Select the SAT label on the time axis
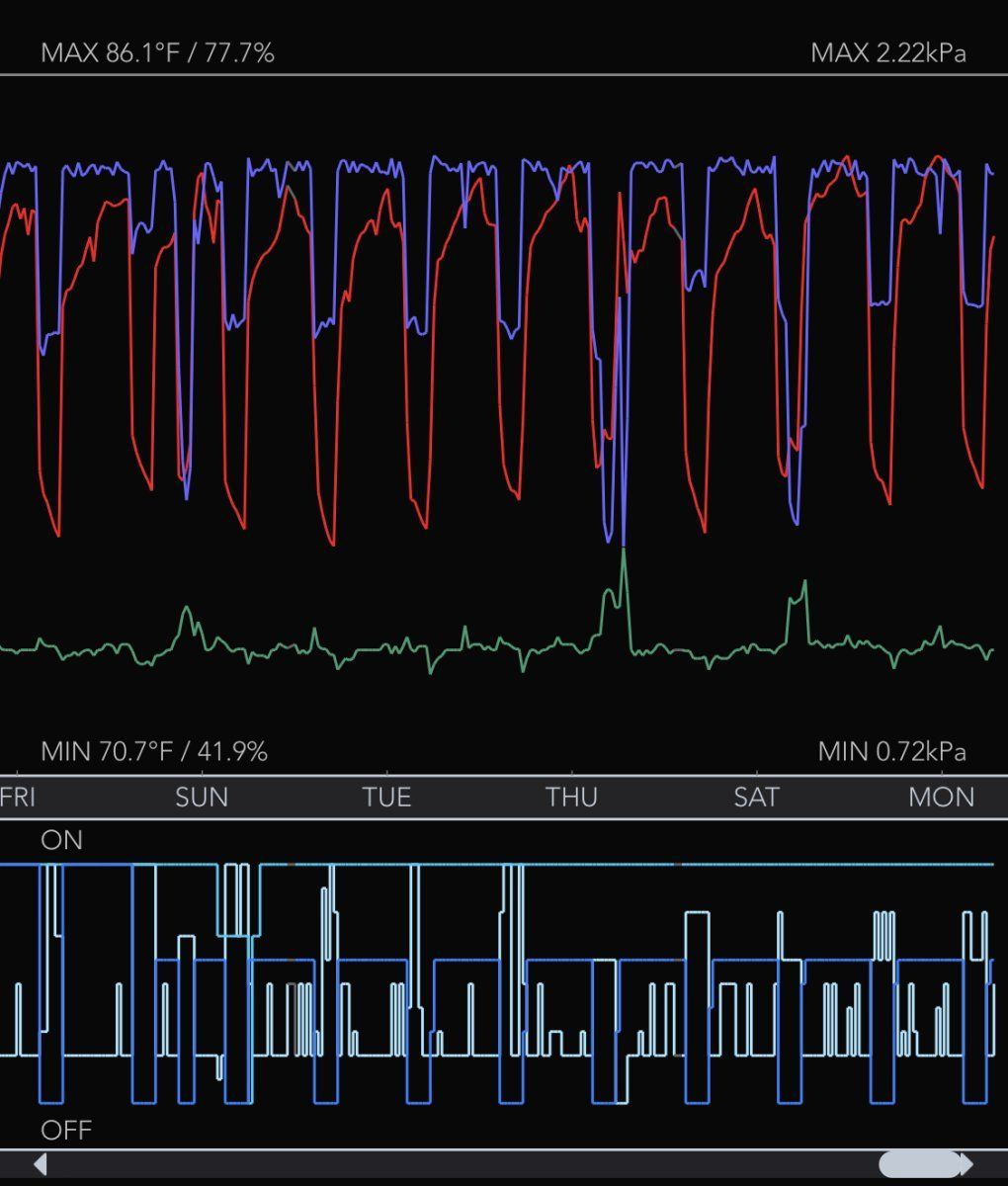The height and width of the screenshot is (1186, 1008). (x=756, y=797)
